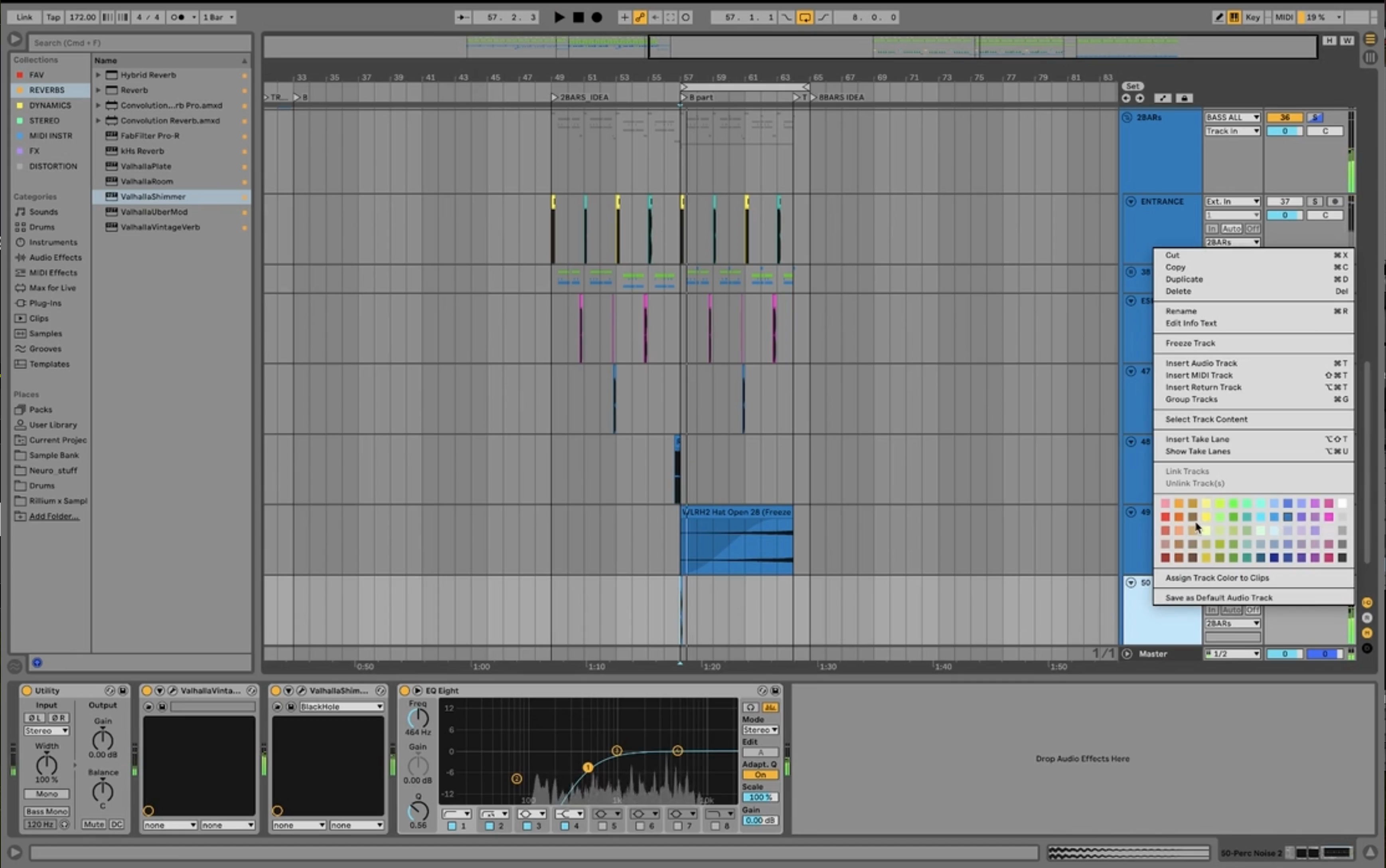Screen dimensions: 1386x868
Task: Disable EQ Eight filter band 1 checkbox
Action: [451, 826]
